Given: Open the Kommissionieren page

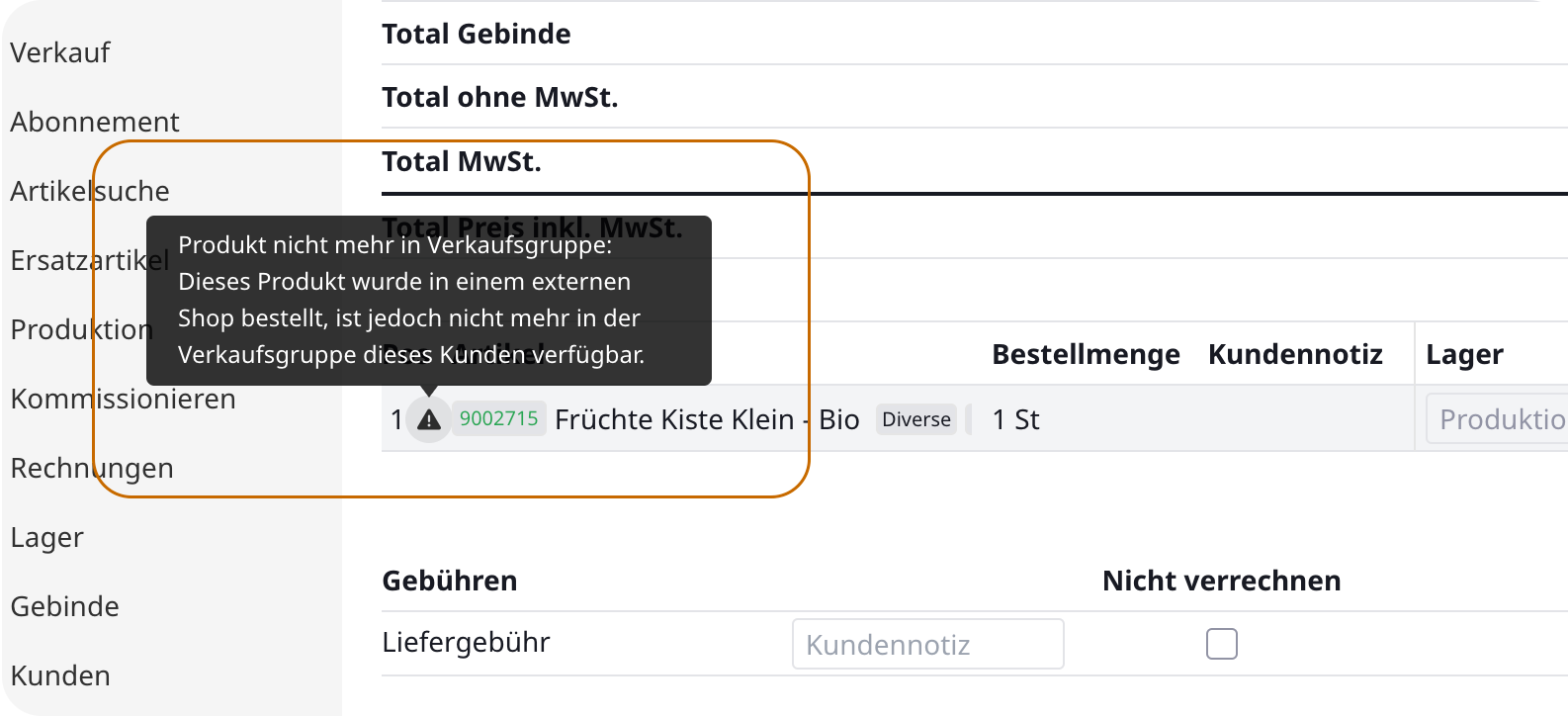Looking at the screenshot, I should (124, 399).
